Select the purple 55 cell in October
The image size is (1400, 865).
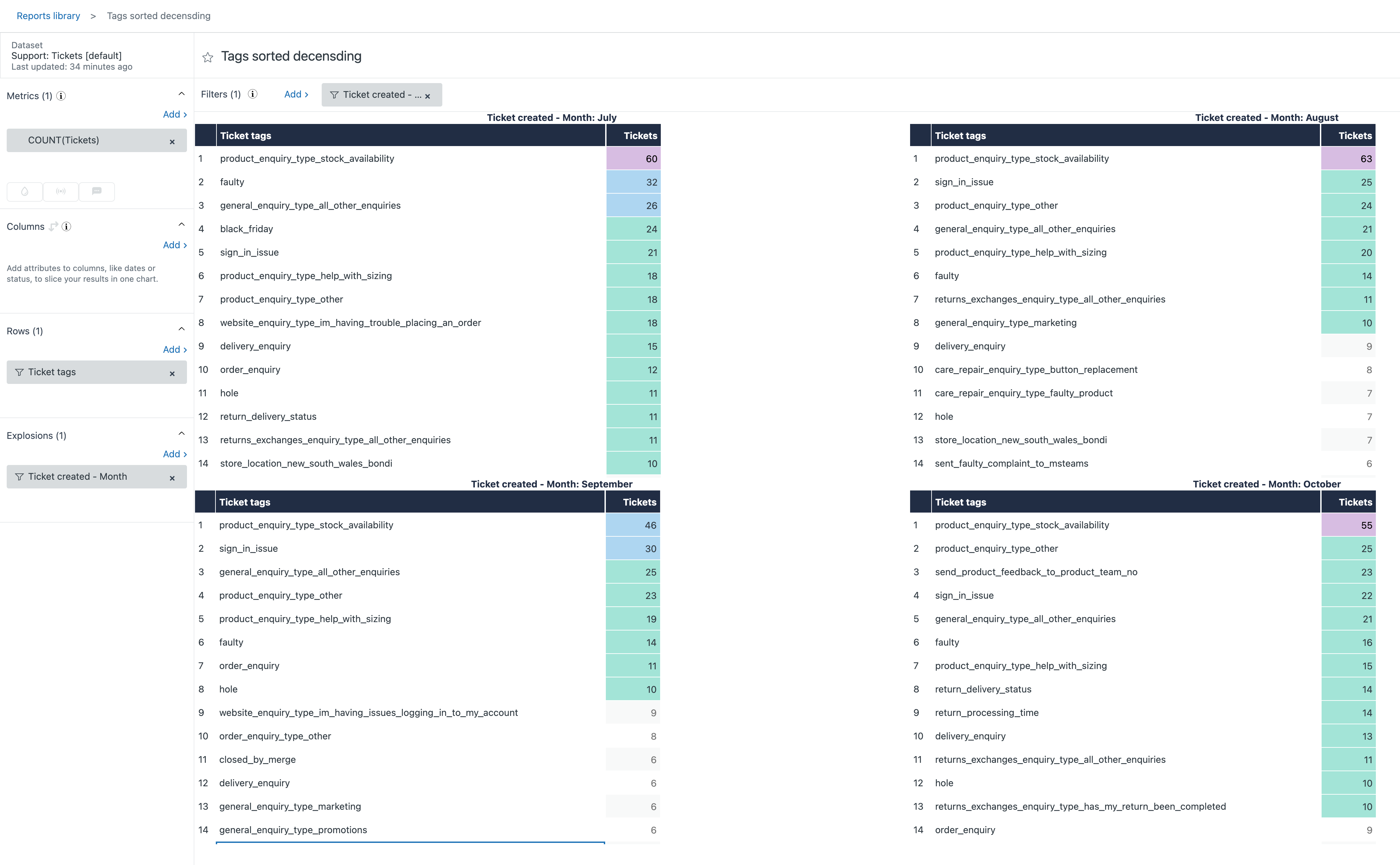pyautogui.click(x=1348, y=525)
